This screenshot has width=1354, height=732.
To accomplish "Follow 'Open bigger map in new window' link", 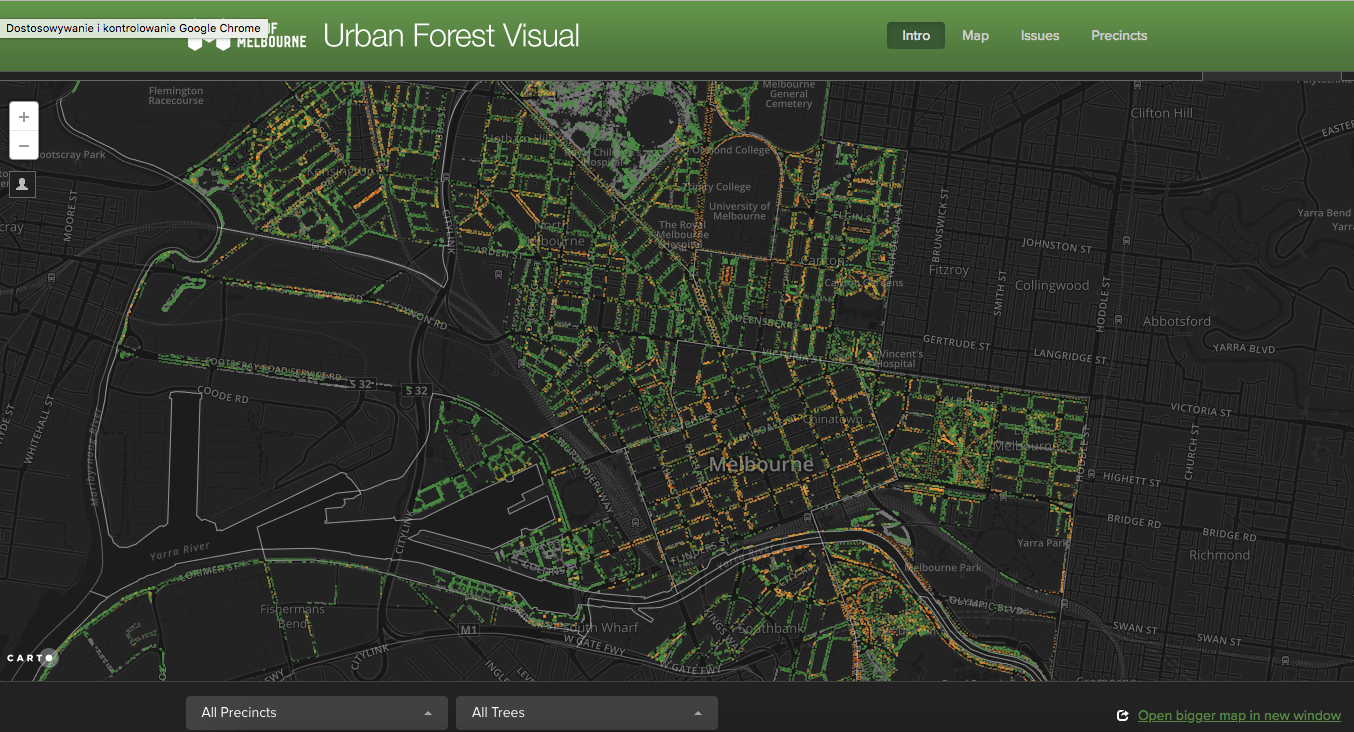I will click(x=1239, y=715).
